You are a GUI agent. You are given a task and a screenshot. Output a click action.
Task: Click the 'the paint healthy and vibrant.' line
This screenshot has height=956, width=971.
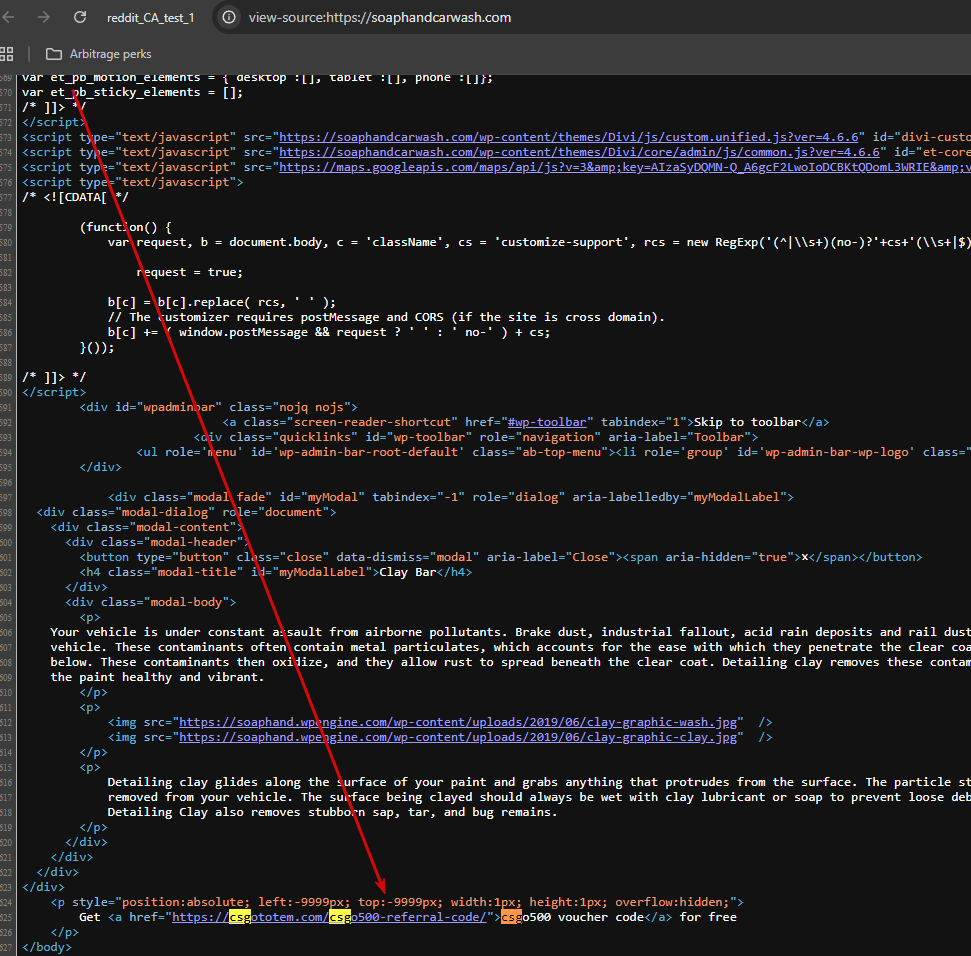point(157,677)
